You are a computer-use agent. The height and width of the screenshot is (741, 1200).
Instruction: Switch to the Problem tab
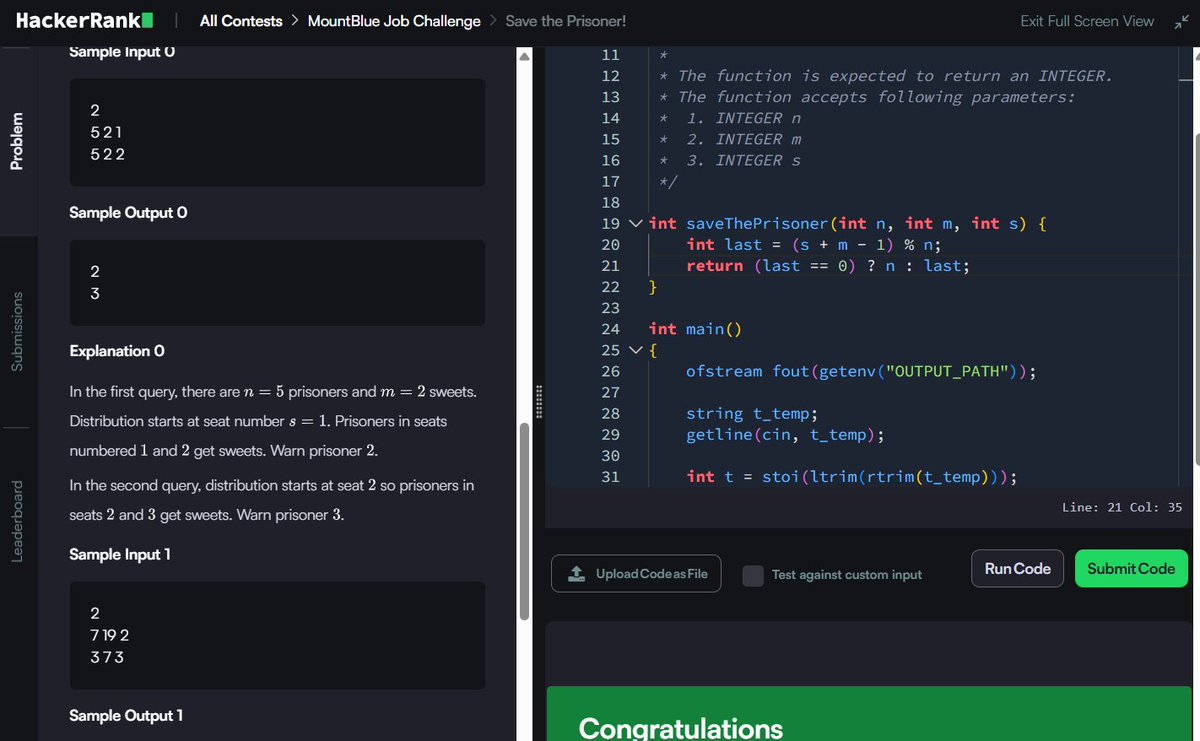click(x=16, y=140)
